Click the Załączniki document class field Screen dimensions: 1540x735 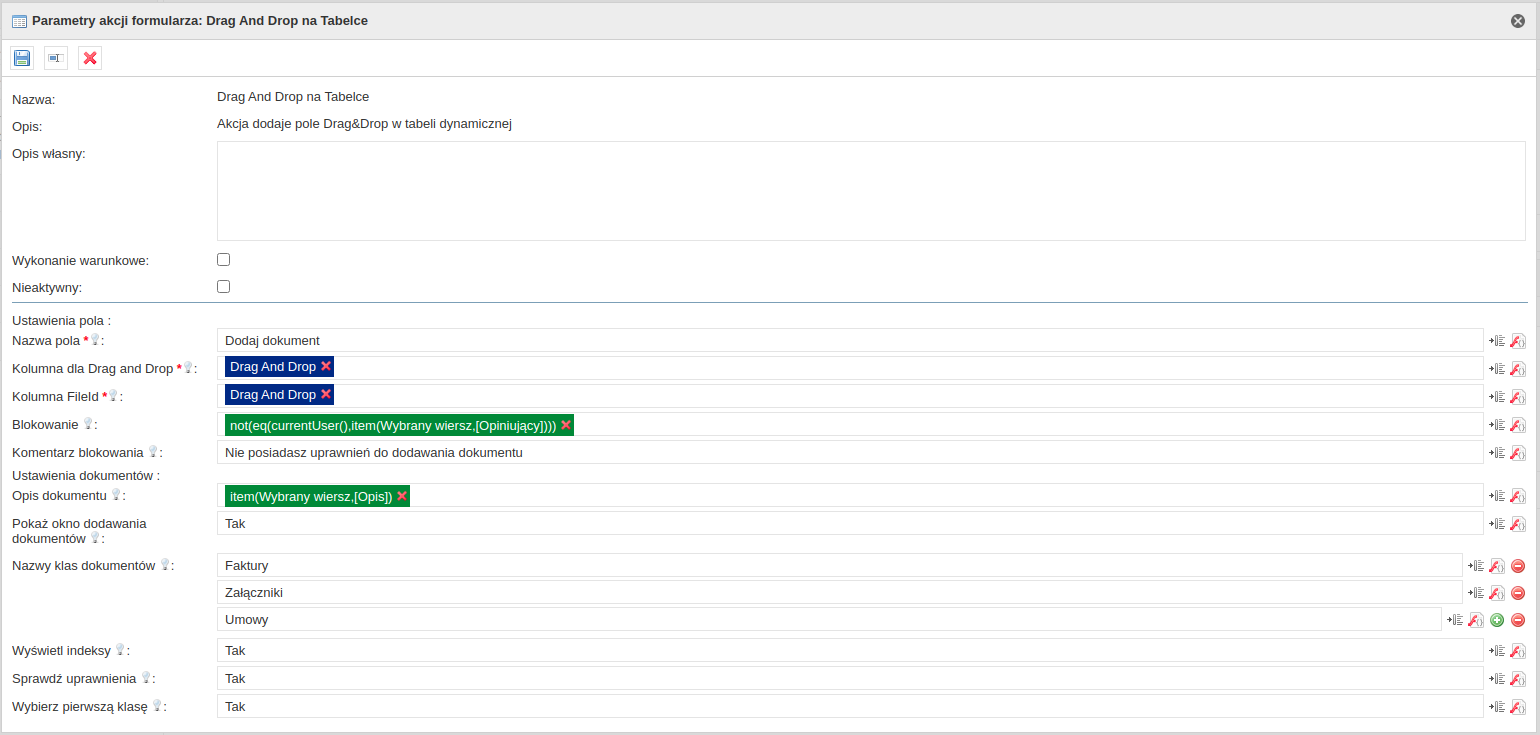[840, 592]
